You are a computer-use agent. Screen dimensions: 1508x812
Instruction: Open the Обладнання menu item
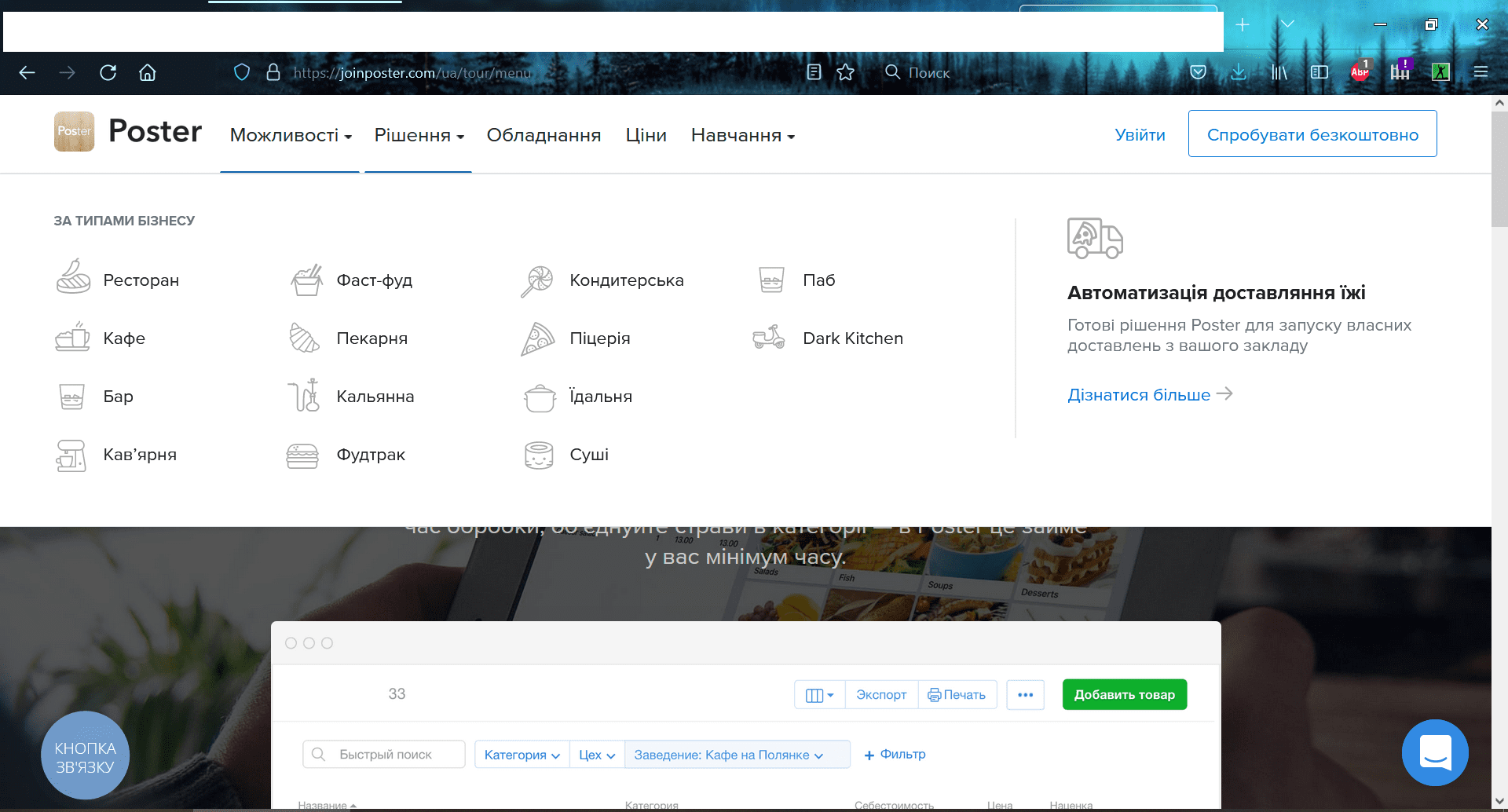tap(544, 135)
